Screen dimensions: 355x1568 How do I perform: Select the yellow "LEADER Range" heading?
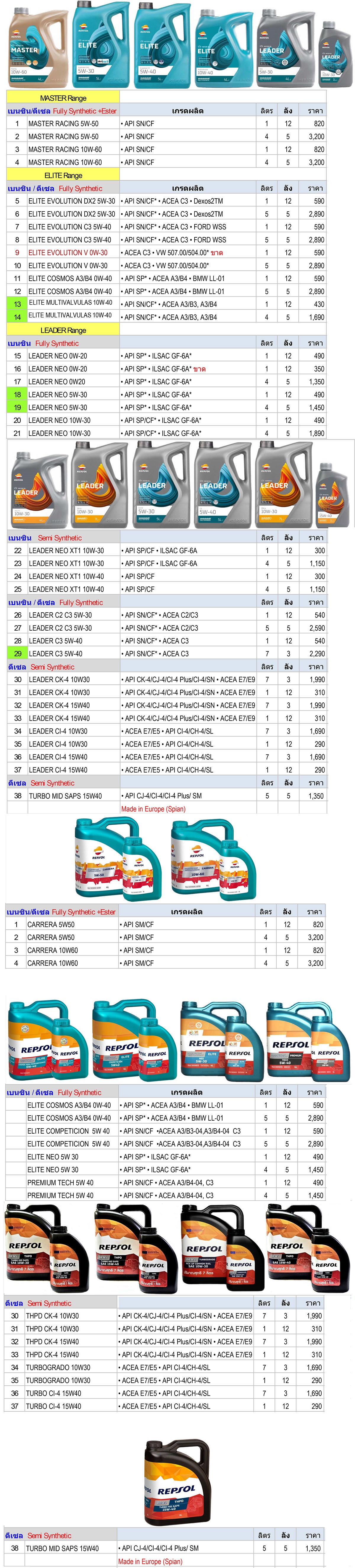(63, 330)
